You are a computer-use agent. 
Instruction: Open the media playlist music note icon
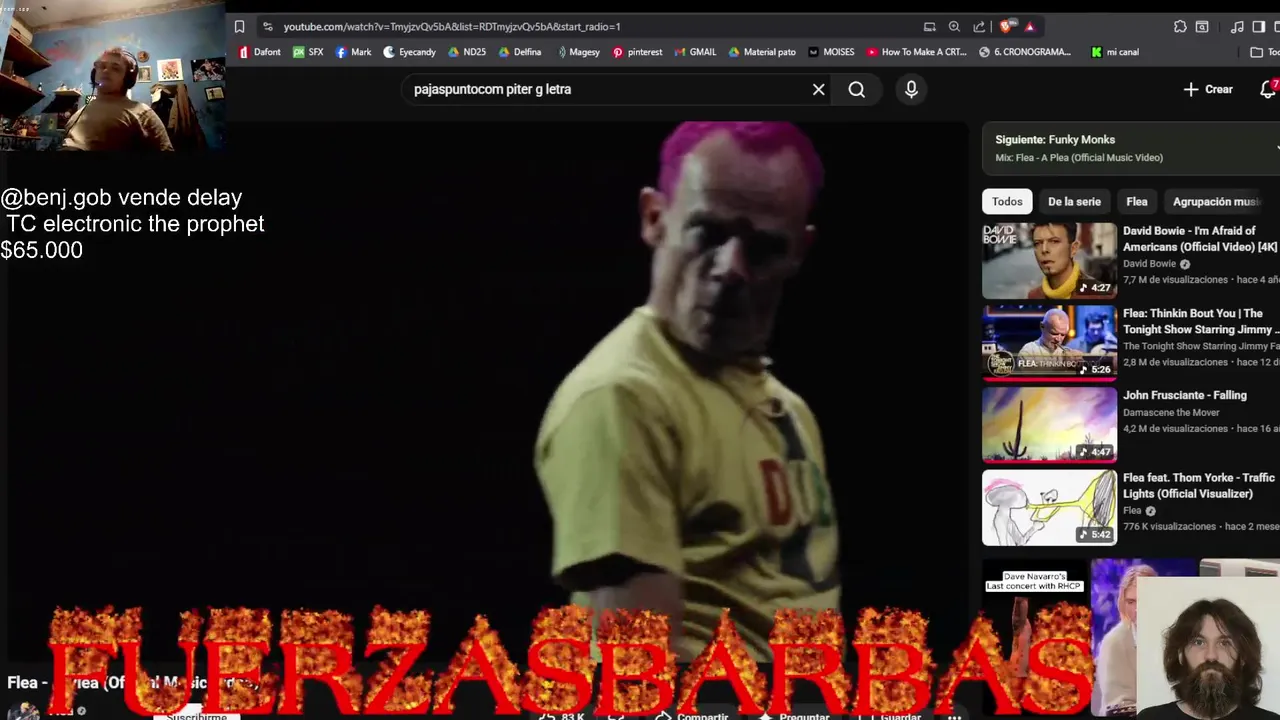[x=1237, y=27]
